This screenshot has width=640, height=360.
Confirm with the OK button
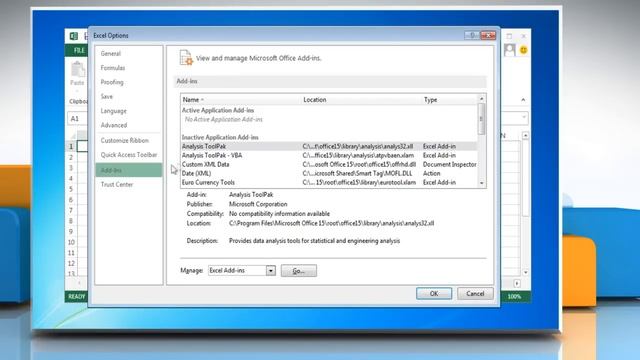click(434, 293)
